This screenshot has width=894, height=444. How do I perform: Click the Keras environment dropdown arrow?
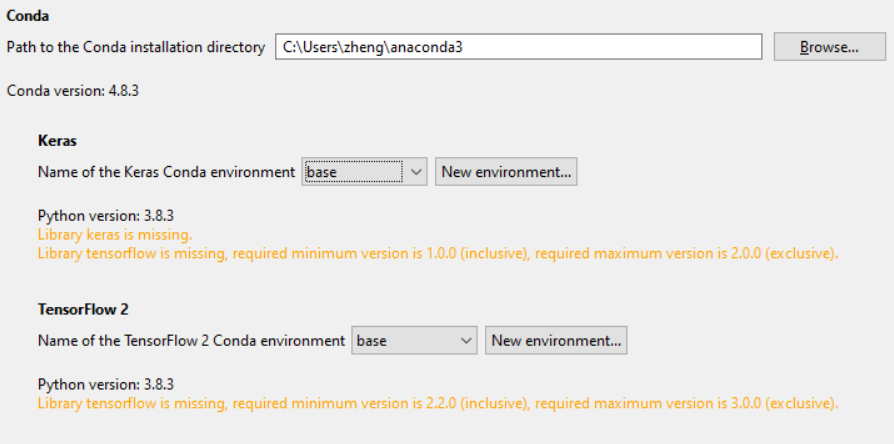(x=416, y=172)
